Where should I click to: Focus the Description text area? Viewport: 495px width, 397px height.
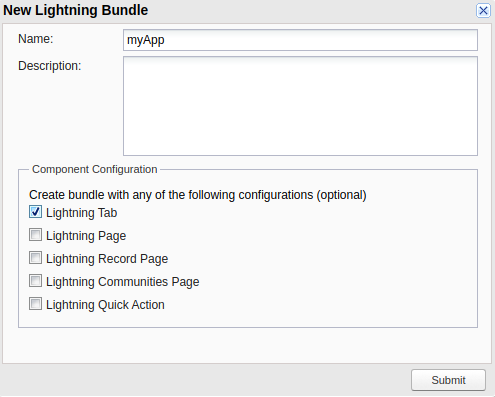click(300, 106)
